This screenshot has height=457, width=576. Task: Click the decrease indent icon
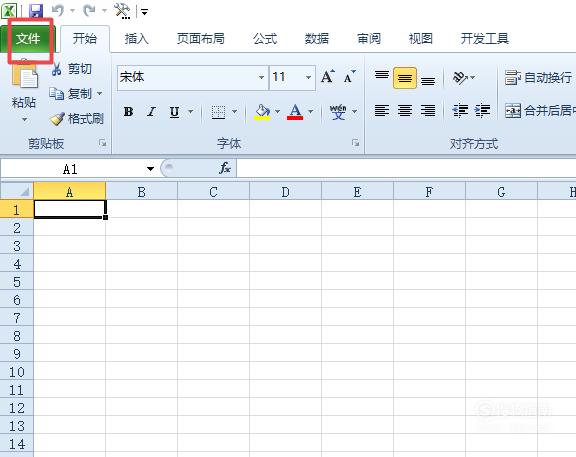(x=460, y=110)
